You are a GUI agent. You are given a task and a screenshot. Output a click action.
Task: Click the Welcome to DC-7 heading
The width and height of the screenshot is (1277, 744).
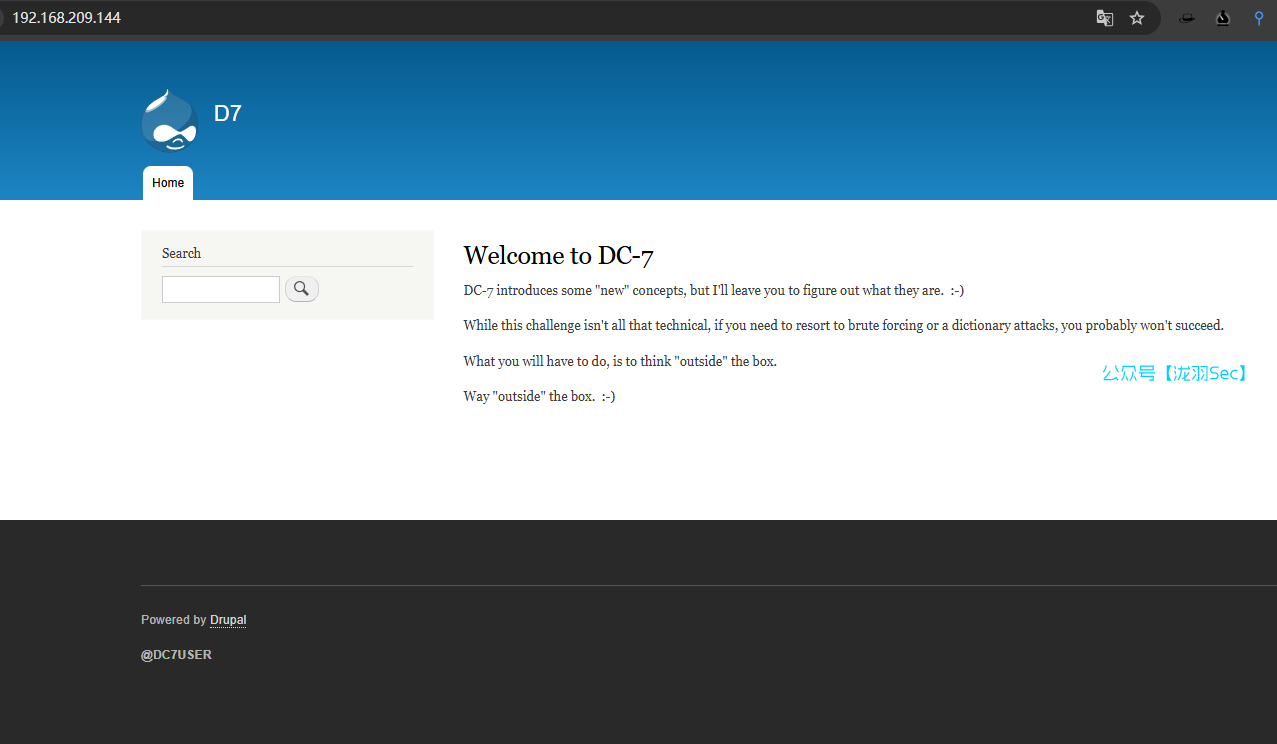[558, 256]
